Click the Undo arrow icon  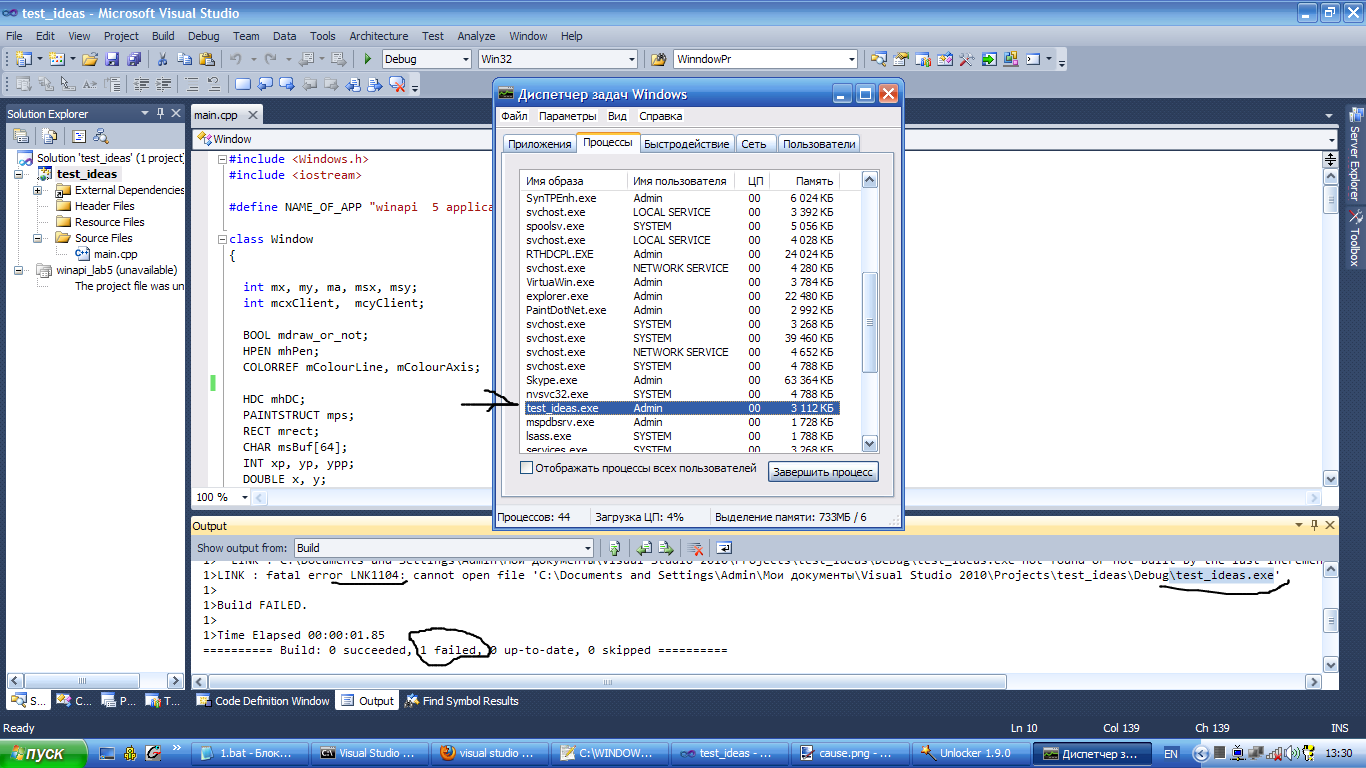point(236,59)
